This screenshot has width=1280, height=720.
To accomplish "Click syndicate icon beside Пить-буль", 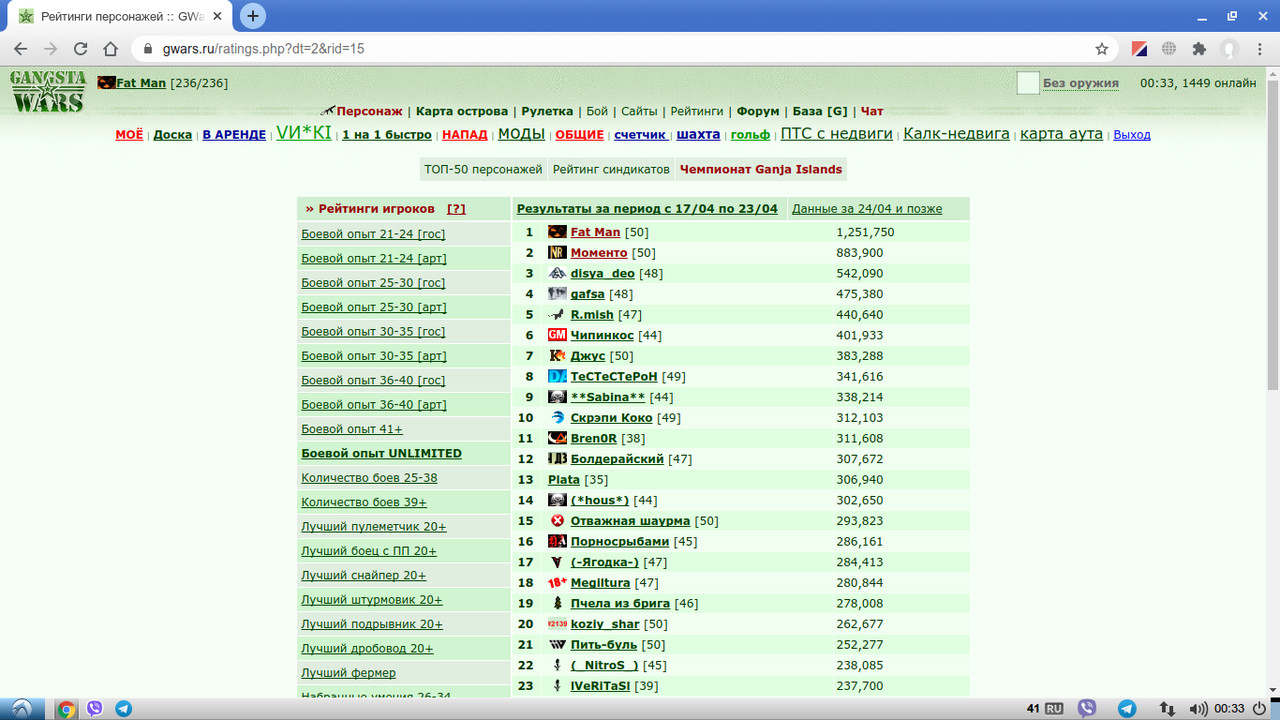I will click(557, 645).
